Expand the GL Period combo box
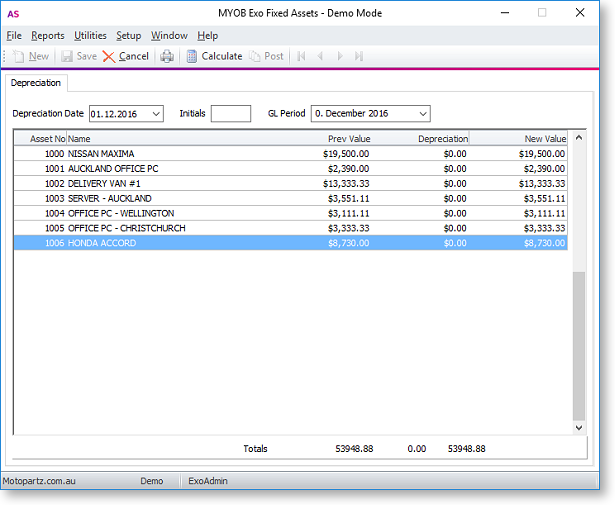 click(422, 114)
